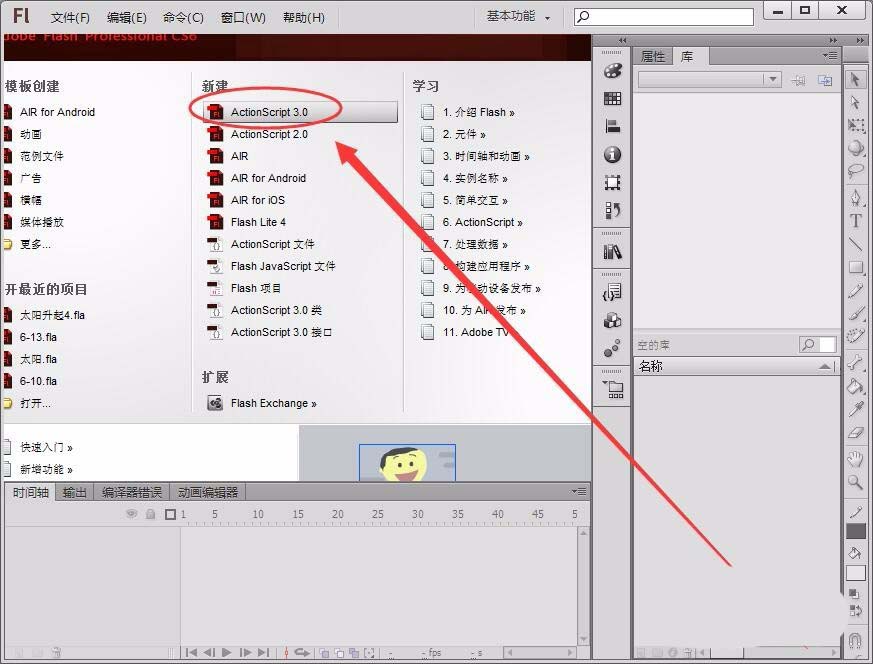
Task: Open the Code Snippets panel icon
Action: click(x=612, y=292)
